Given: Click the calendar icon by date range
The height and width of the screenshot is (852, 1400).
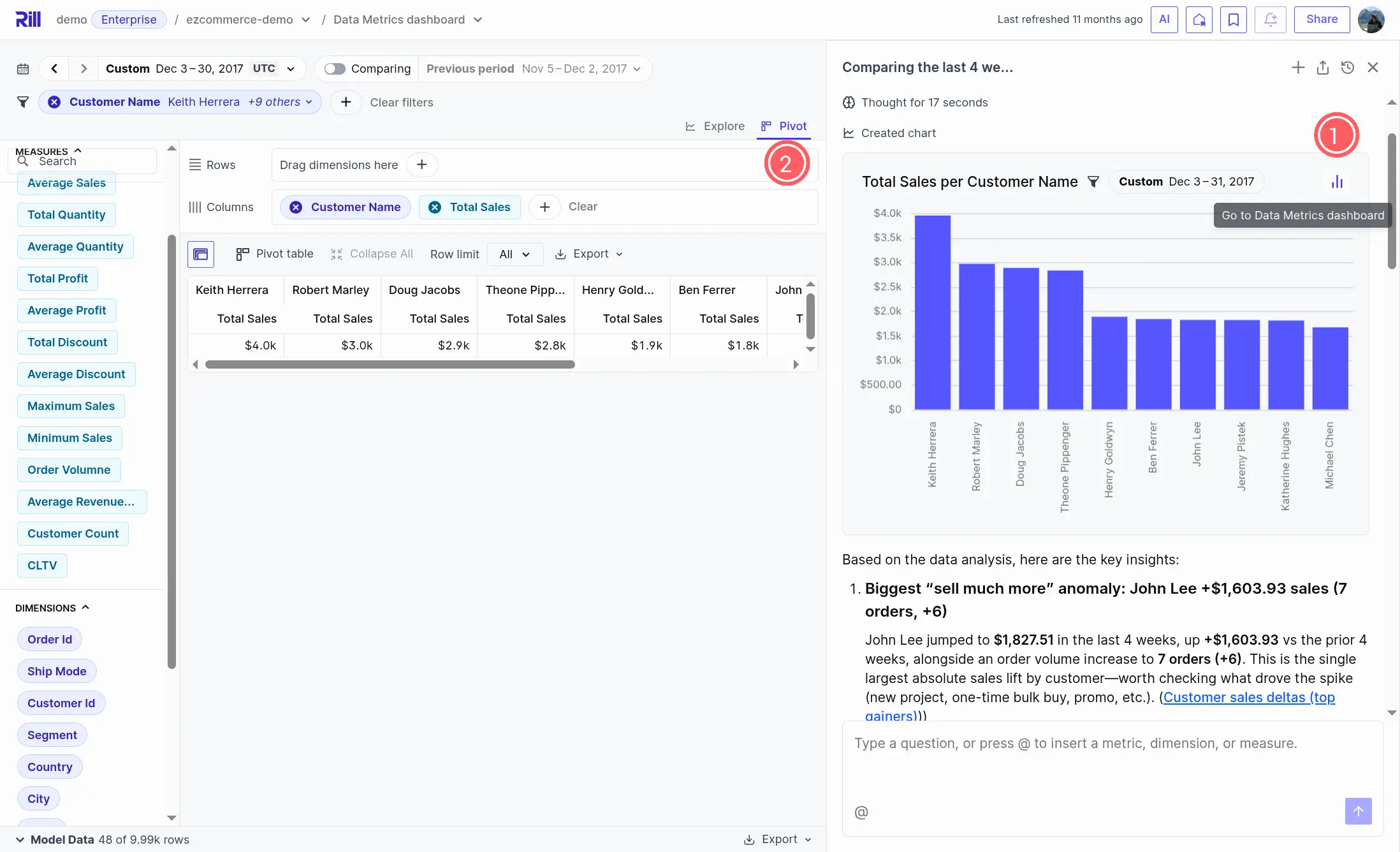Looking at the screenshot, I should [x=23, y=69].
